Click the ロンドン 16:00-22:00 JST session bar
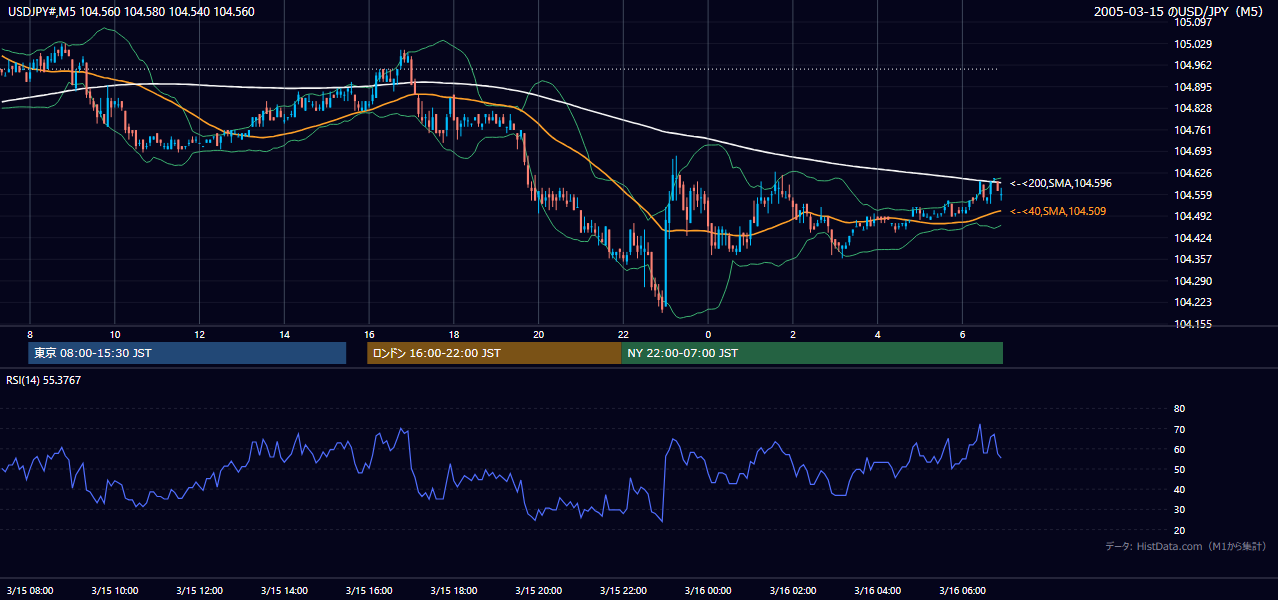This screenshot has width=1278, height=600. (x=494, y=353)
